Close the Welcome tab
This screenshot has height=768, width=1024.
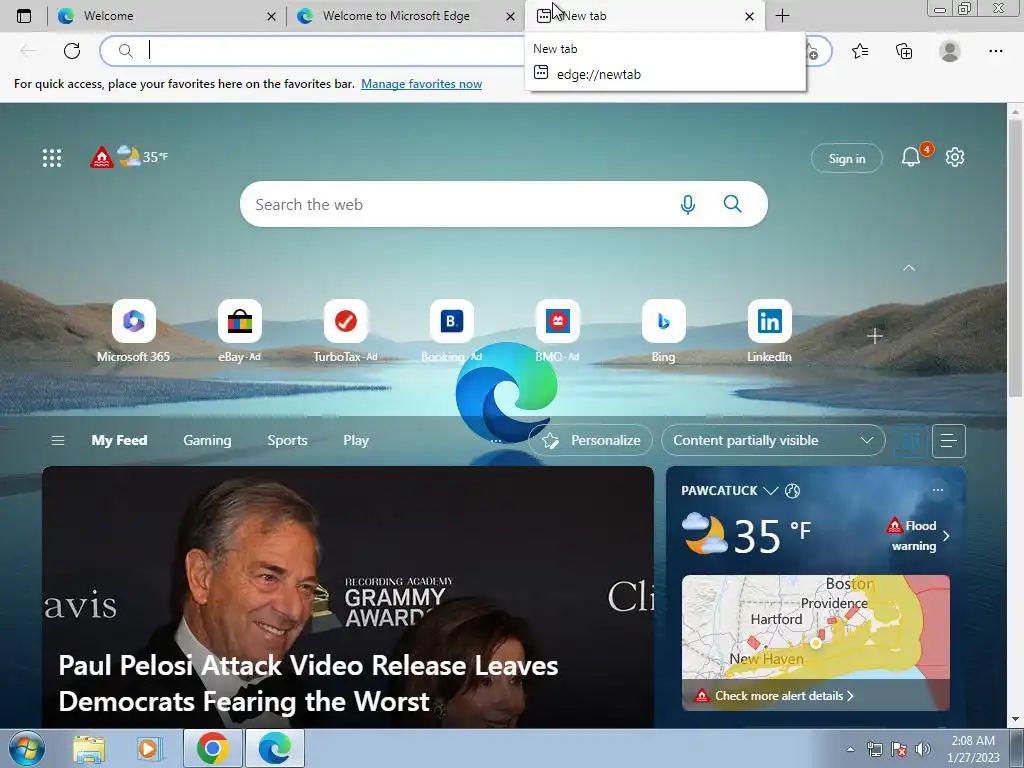tap(272, 16)
